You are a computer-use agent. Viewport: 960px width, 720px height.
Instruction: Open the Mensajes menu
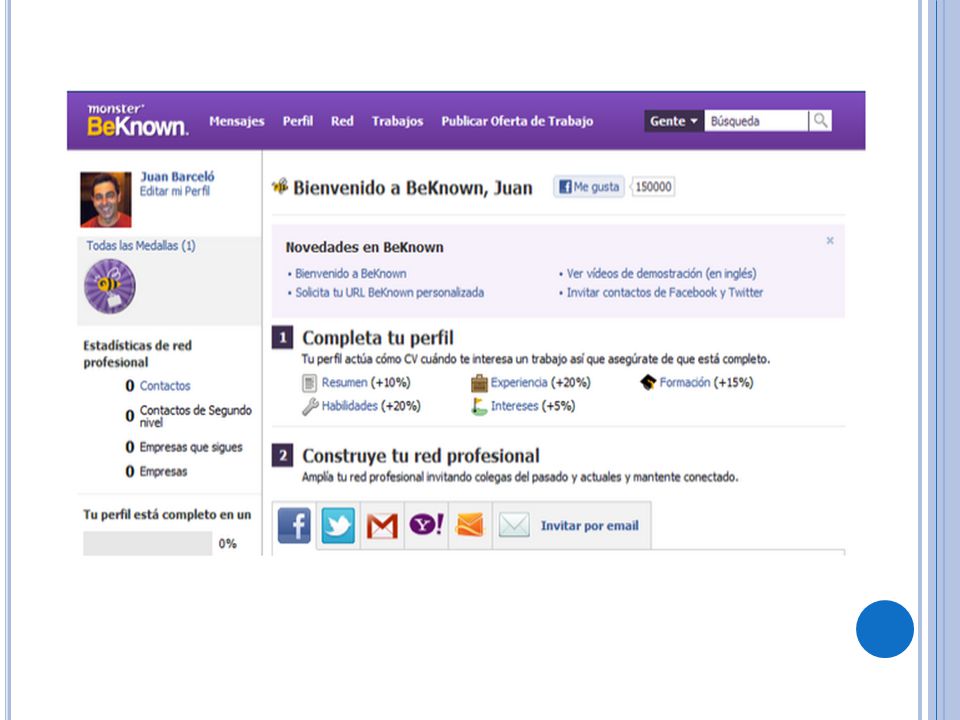(236, 121)
